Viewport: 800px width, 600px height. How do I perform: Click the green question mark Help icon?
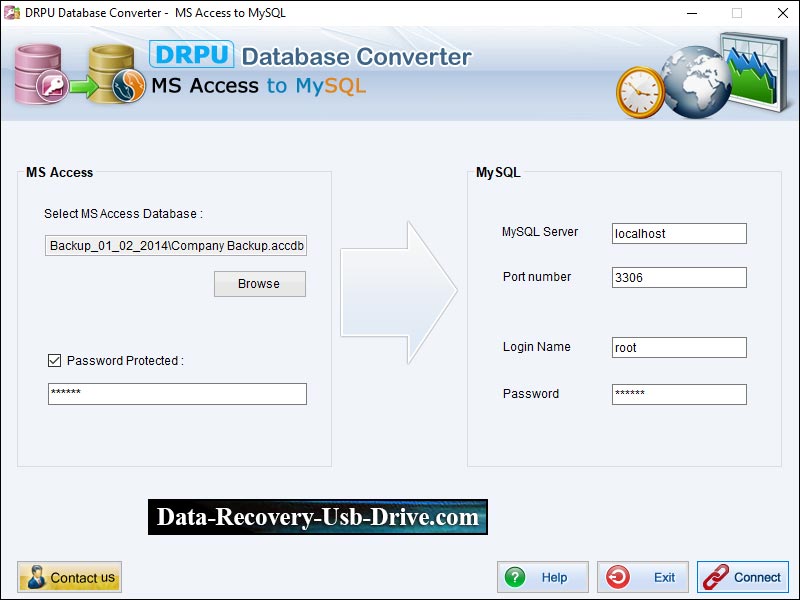pyautogui.click(x=516, y=577)
